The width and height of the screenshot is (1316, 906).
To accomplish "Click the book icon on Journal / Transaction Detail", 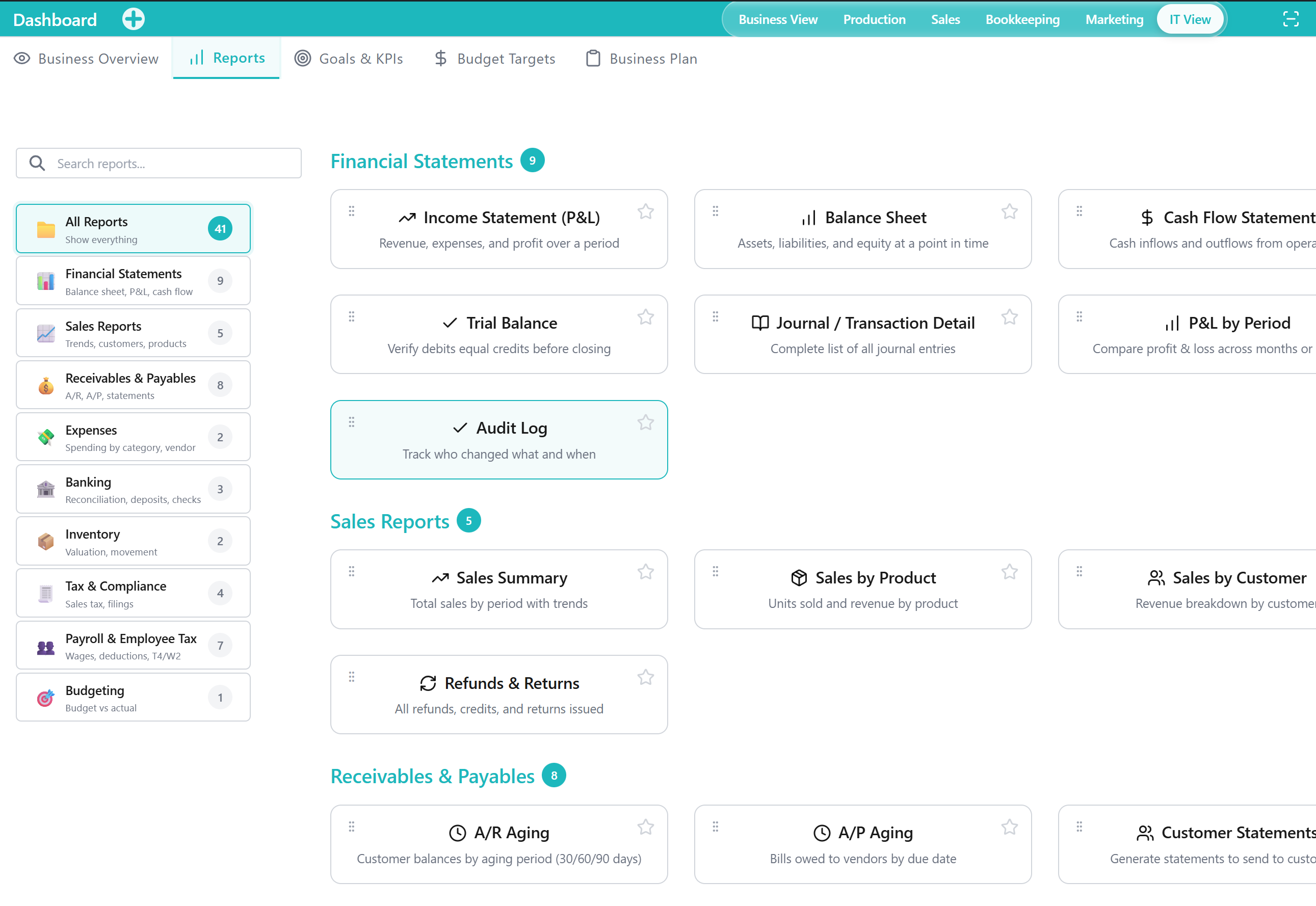I will point(760,323).
